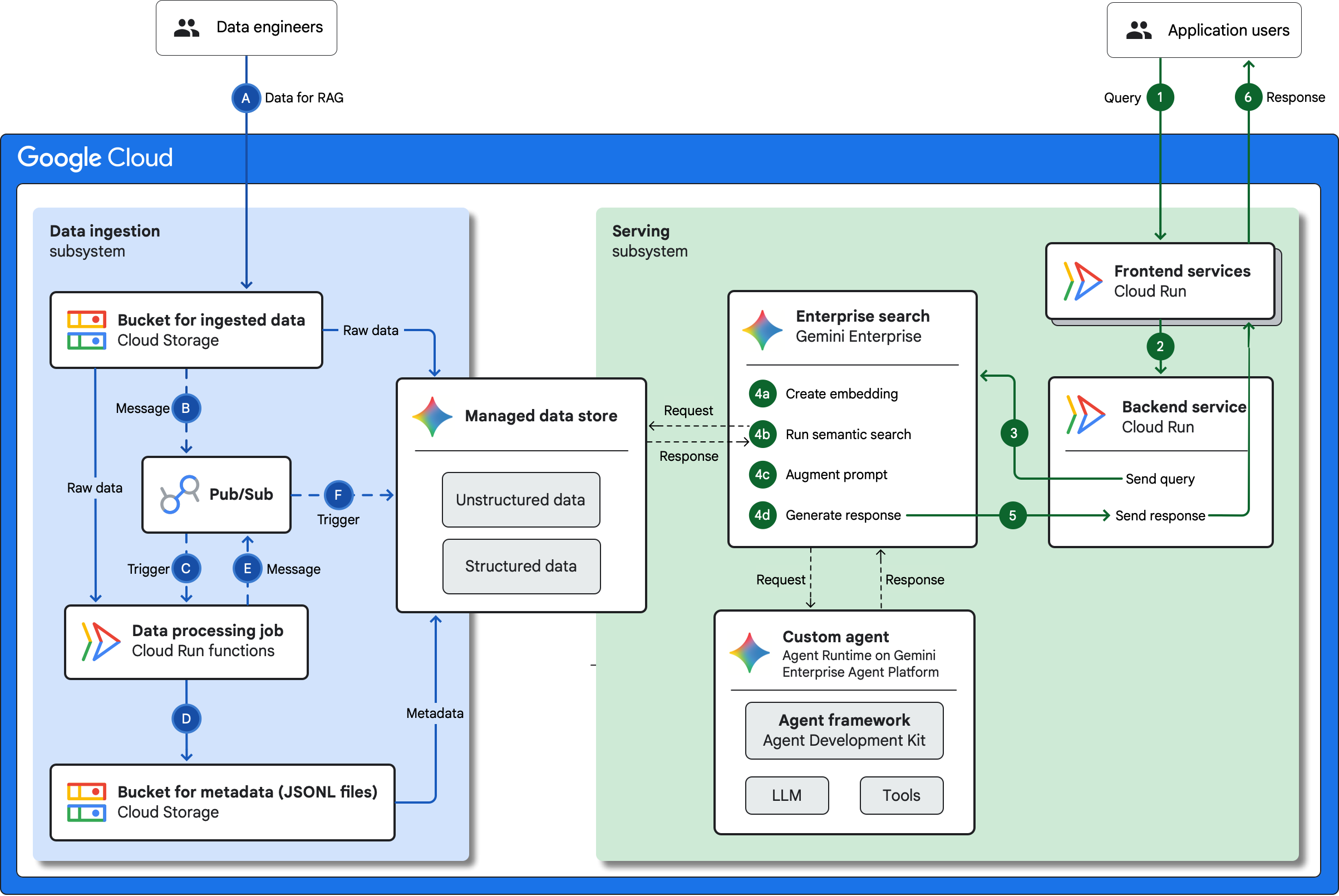Click the Send response text in Backend service
The width and height of the screenshot is (1339, 896).
coord(1160,515)
